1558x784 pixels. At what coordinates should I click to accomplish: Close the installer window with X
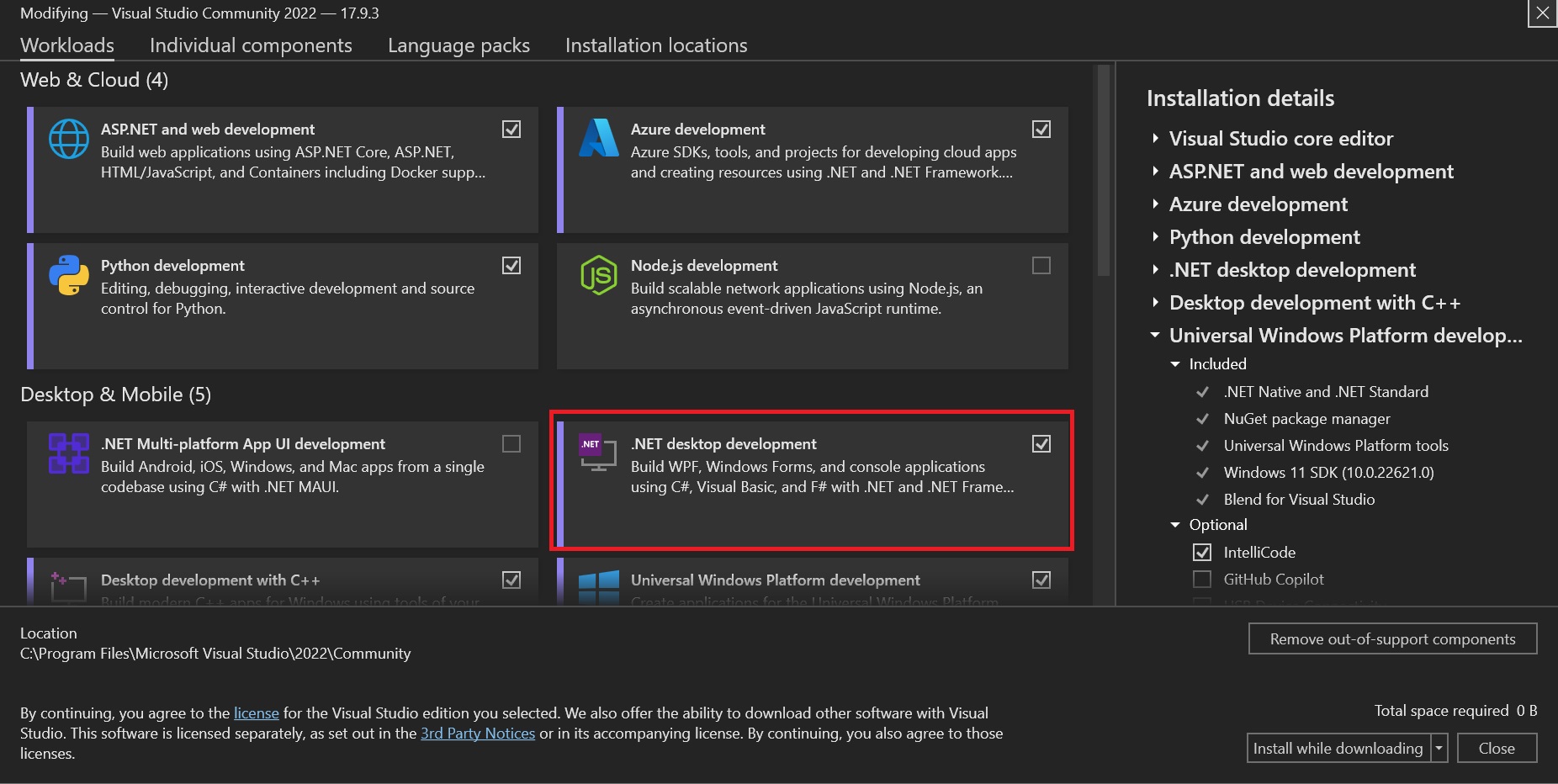coord(1543,13)
